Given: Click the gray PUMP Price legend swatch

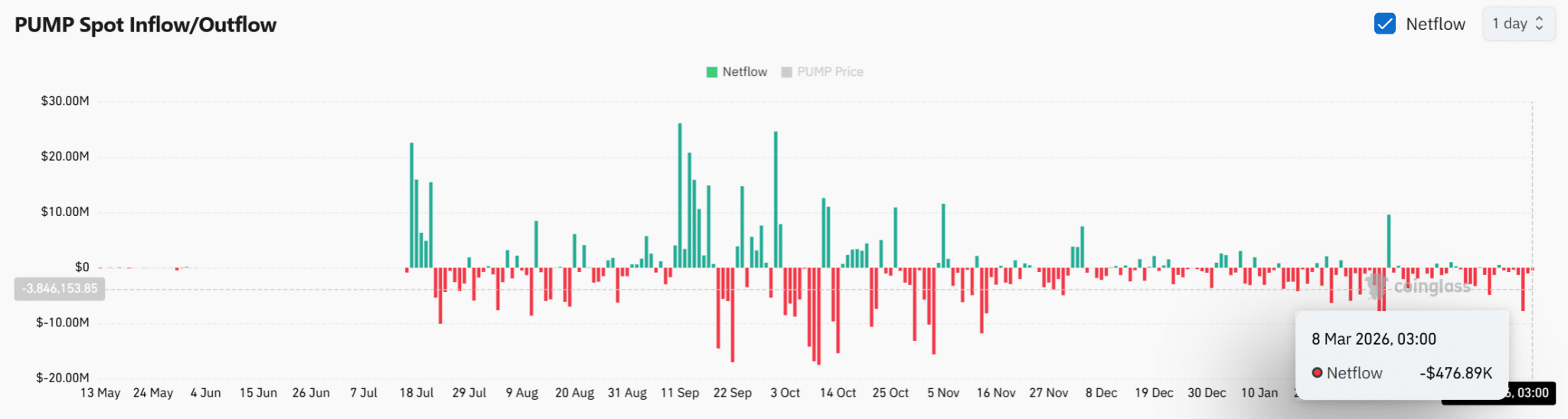Looking at the screenshot, I should [x=786, y=72].
